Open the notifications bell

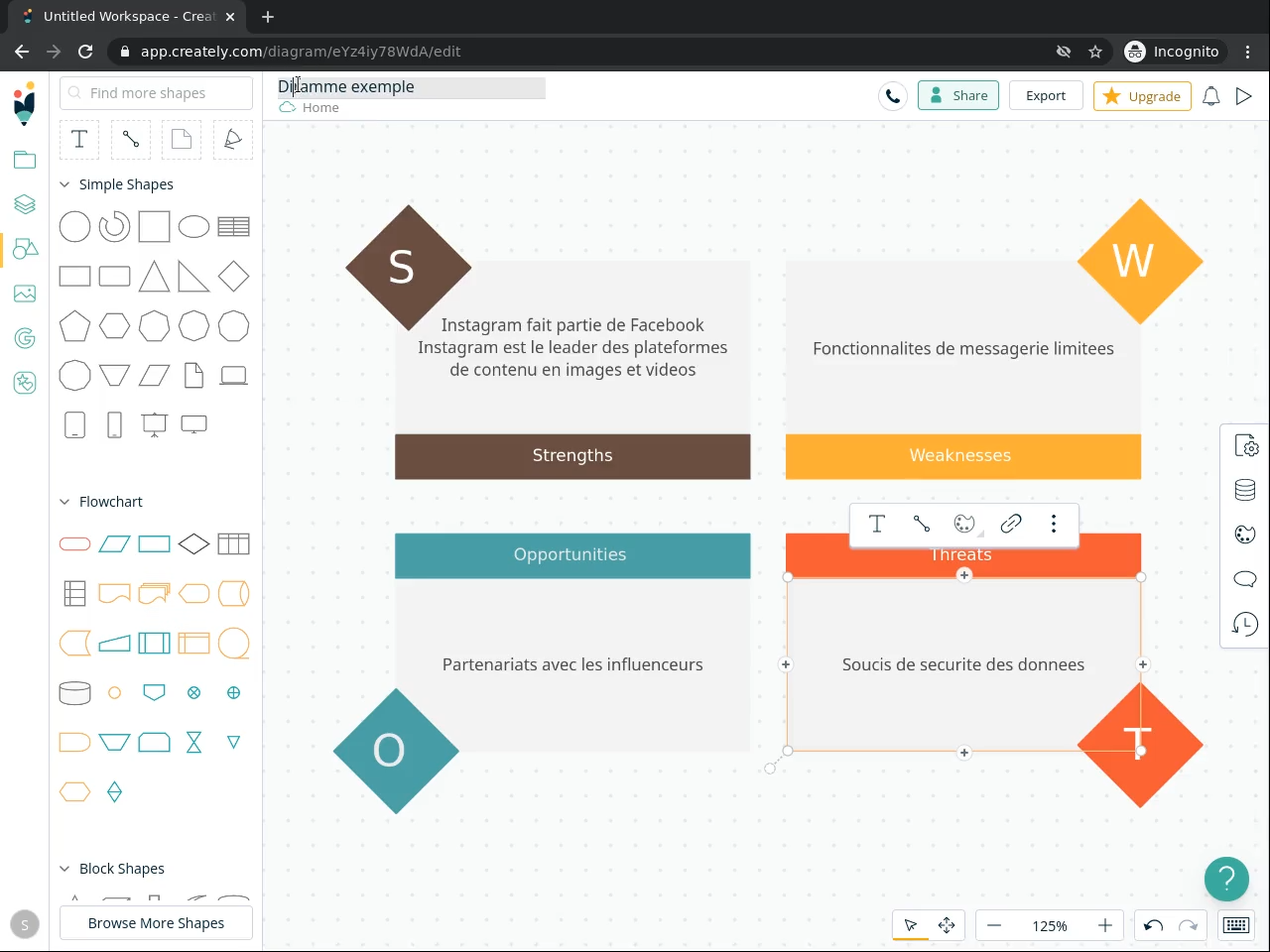(x=1211, y=96)
